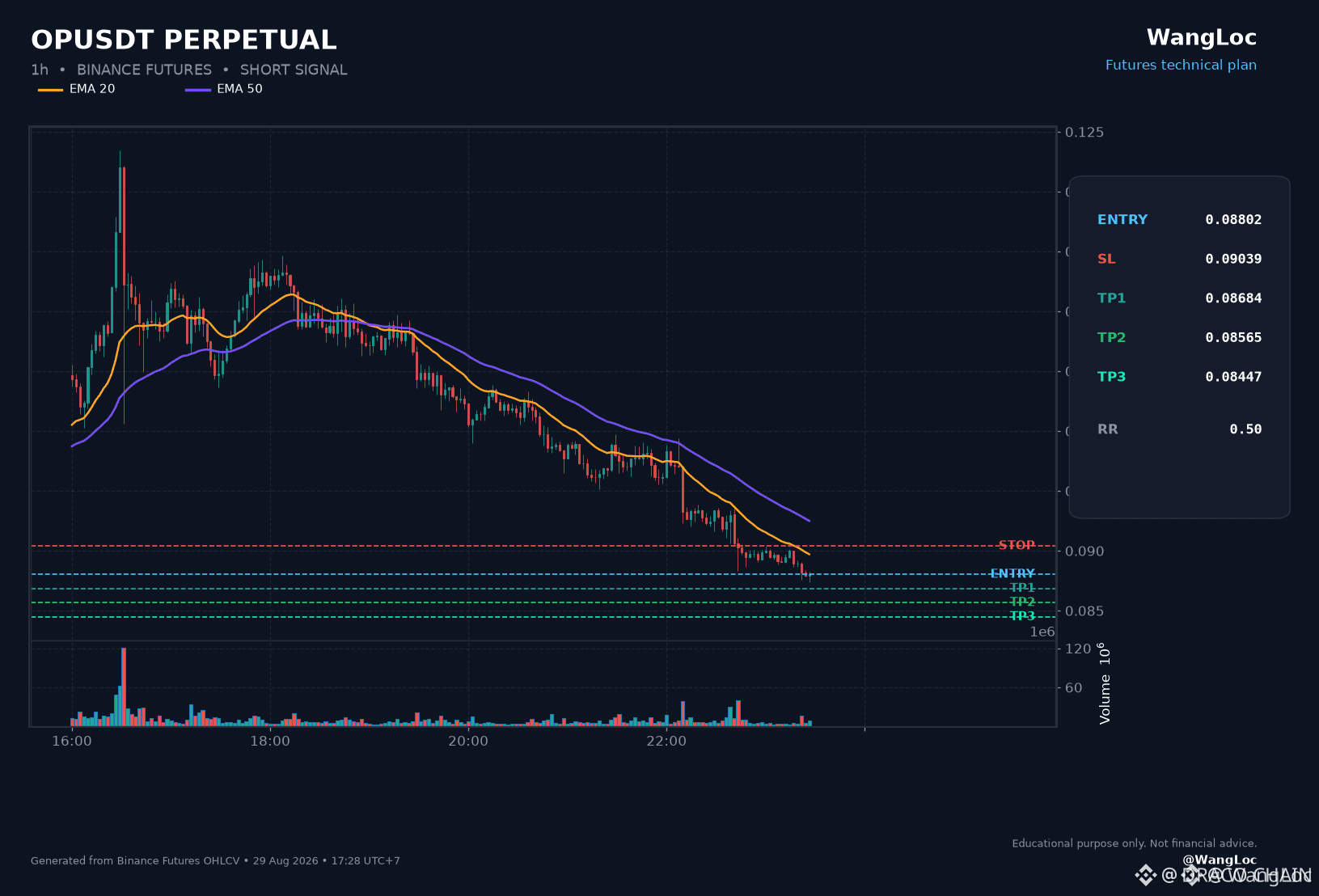Click the orange EMA 20 legend line sample
The width and height of the screenshot is (1319, 896).
pyautogui.click(x=50, y=89)
